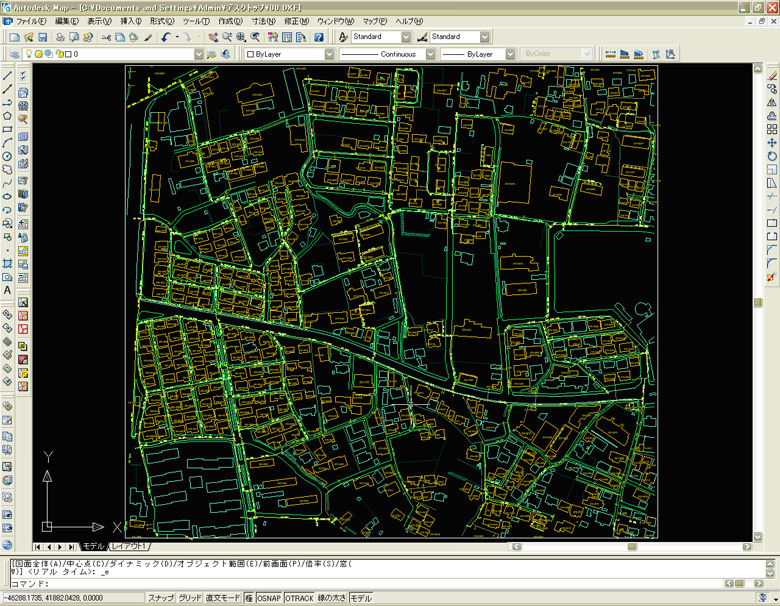Open the ByLayer color dropdown
Image resolution: width=780 pixels, height=606 pixels.
[328, 54]
